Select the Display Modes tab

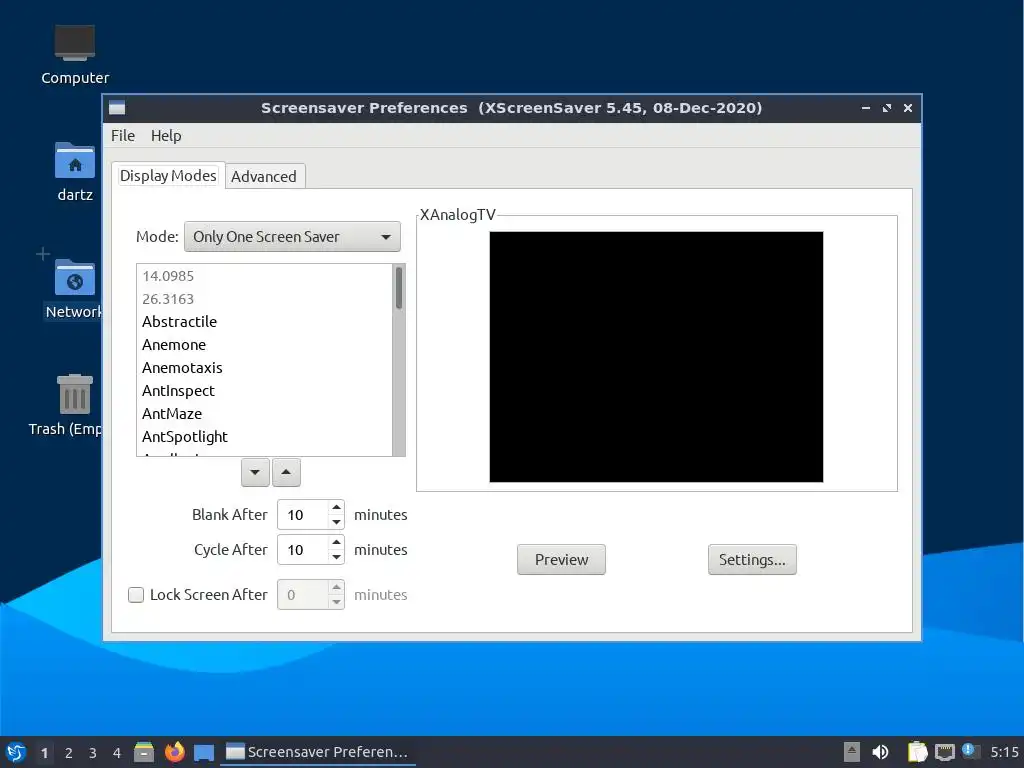click(x=168, y=176)
